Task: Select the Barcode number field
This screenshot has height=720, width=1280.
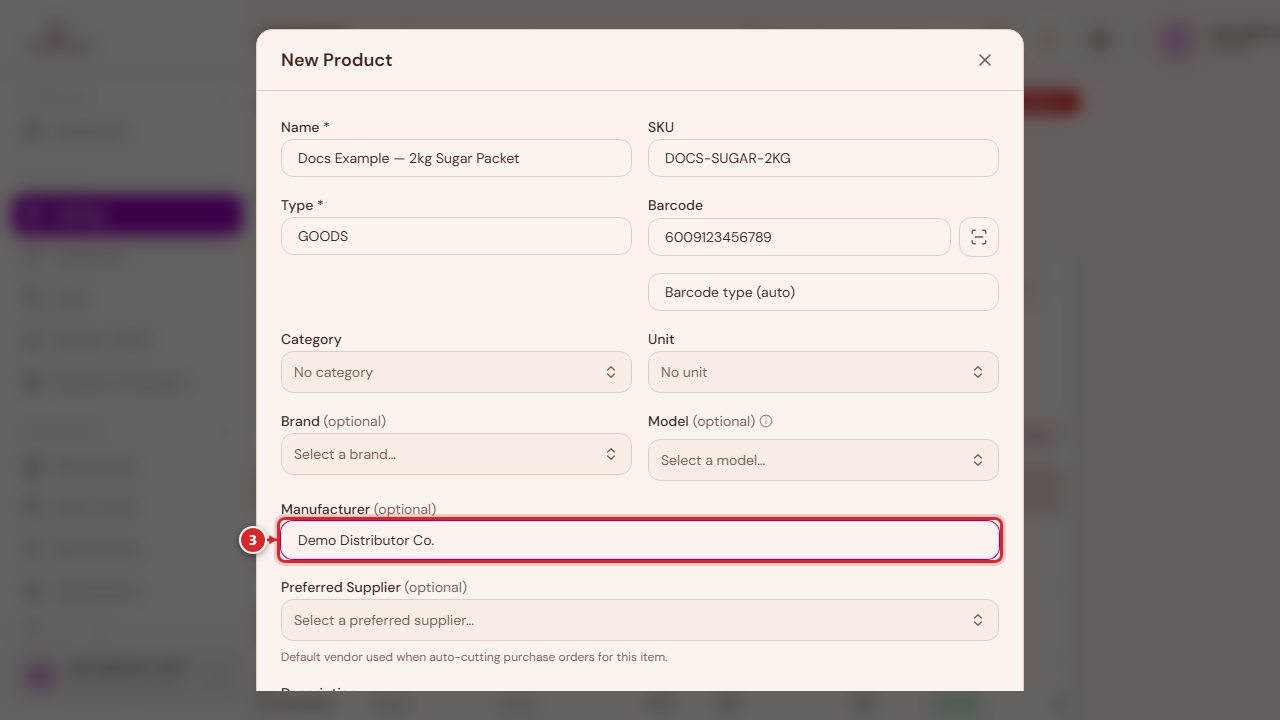Action: [x=799, y=237]
